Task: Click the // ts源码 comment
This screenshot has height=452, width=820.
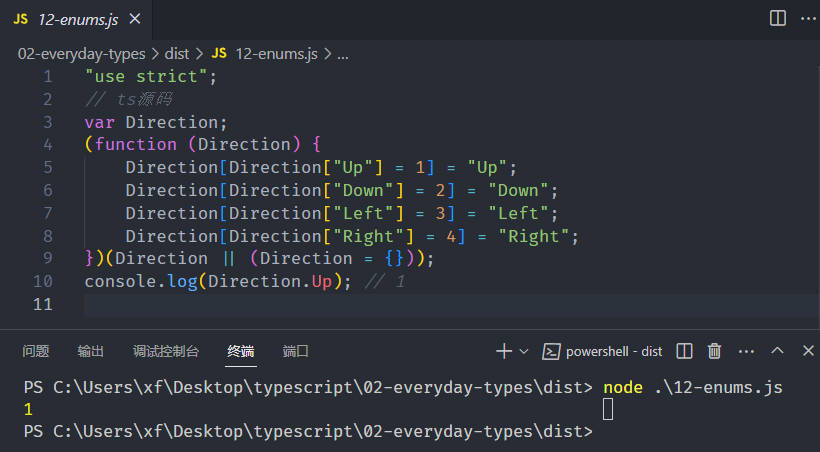Action: click(x=129, y=99)
